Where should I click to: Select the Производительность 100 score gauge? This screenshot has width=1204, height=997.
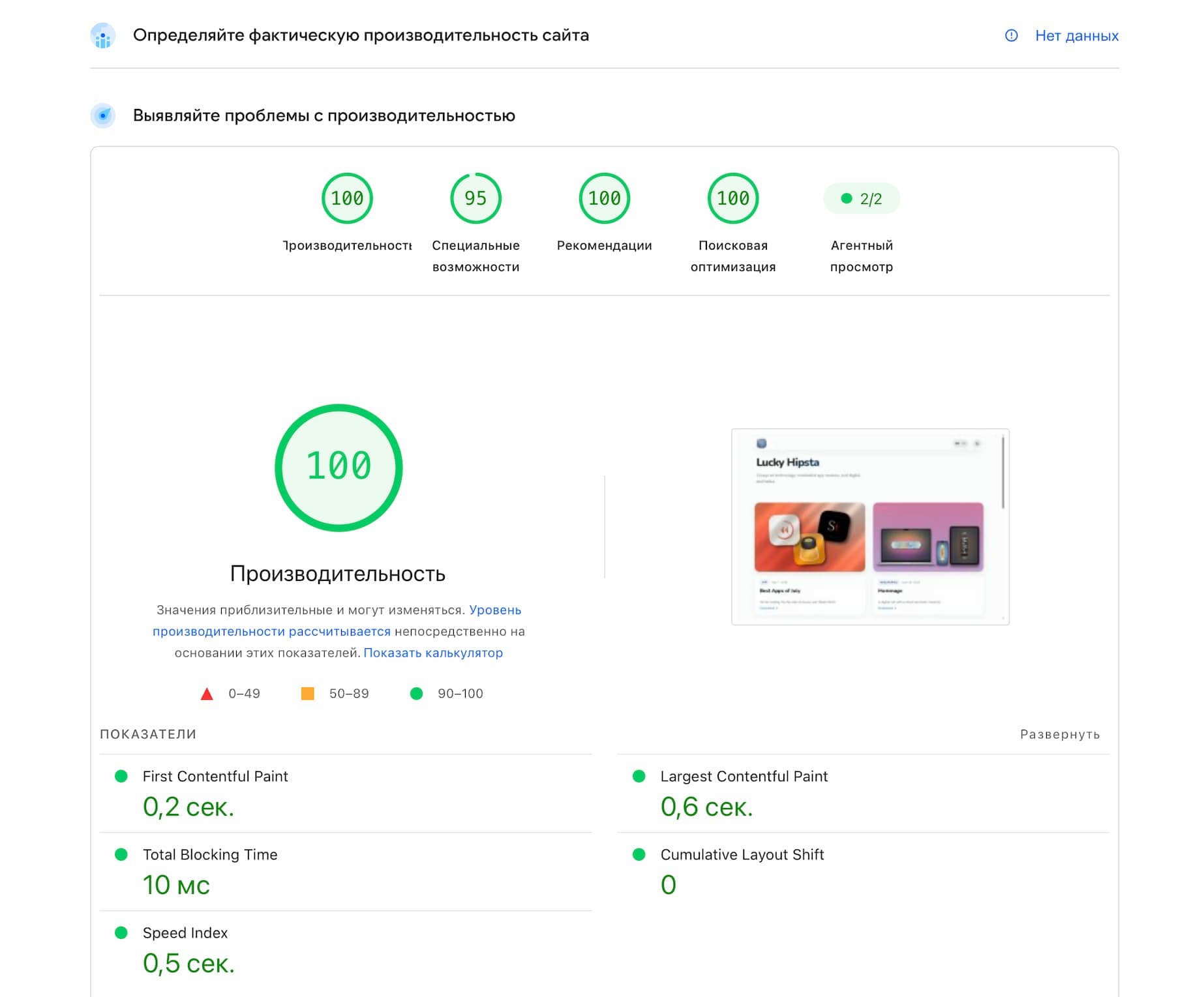pyautogui.click(x=347, y=198)
